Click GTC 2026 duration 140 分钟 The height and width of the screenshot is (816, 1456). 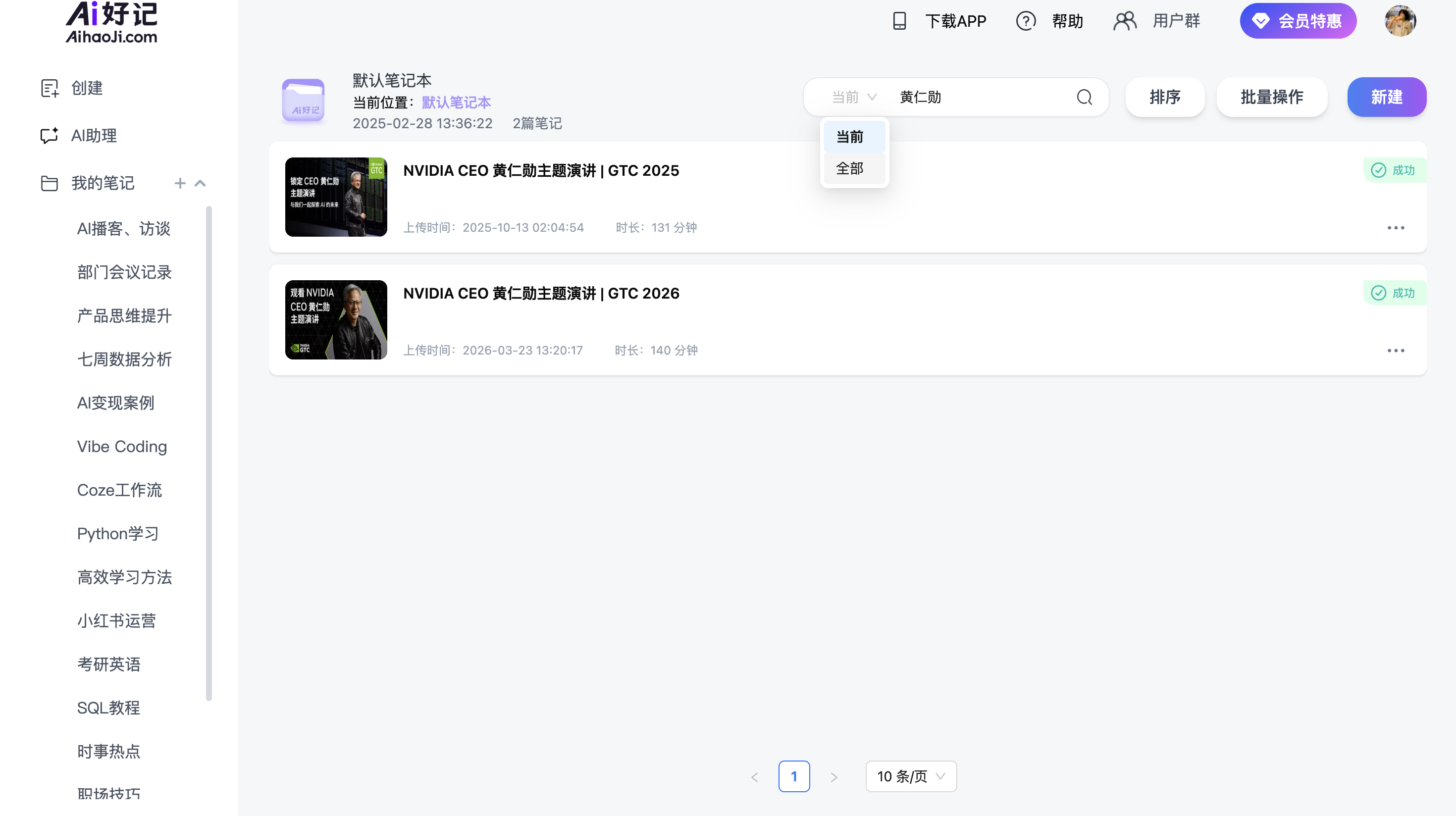[656, 350]
